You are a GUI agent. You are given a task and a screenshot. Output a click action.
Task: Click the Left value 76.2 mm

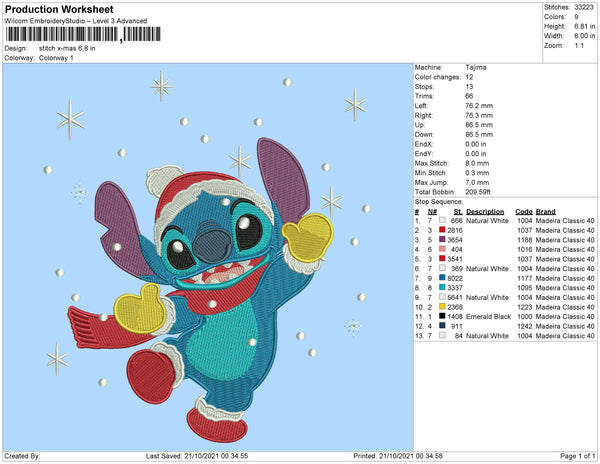(479, 106)
